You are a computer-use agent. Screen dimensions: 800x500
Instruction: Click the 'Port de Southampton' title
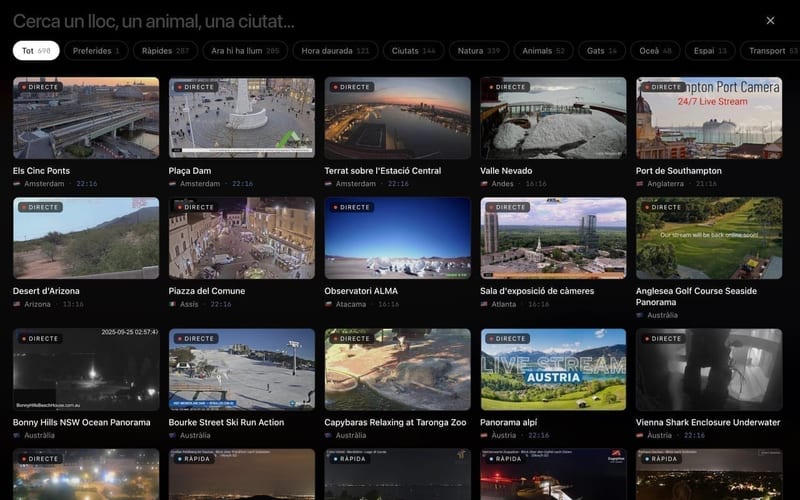(x=679, y=171)
